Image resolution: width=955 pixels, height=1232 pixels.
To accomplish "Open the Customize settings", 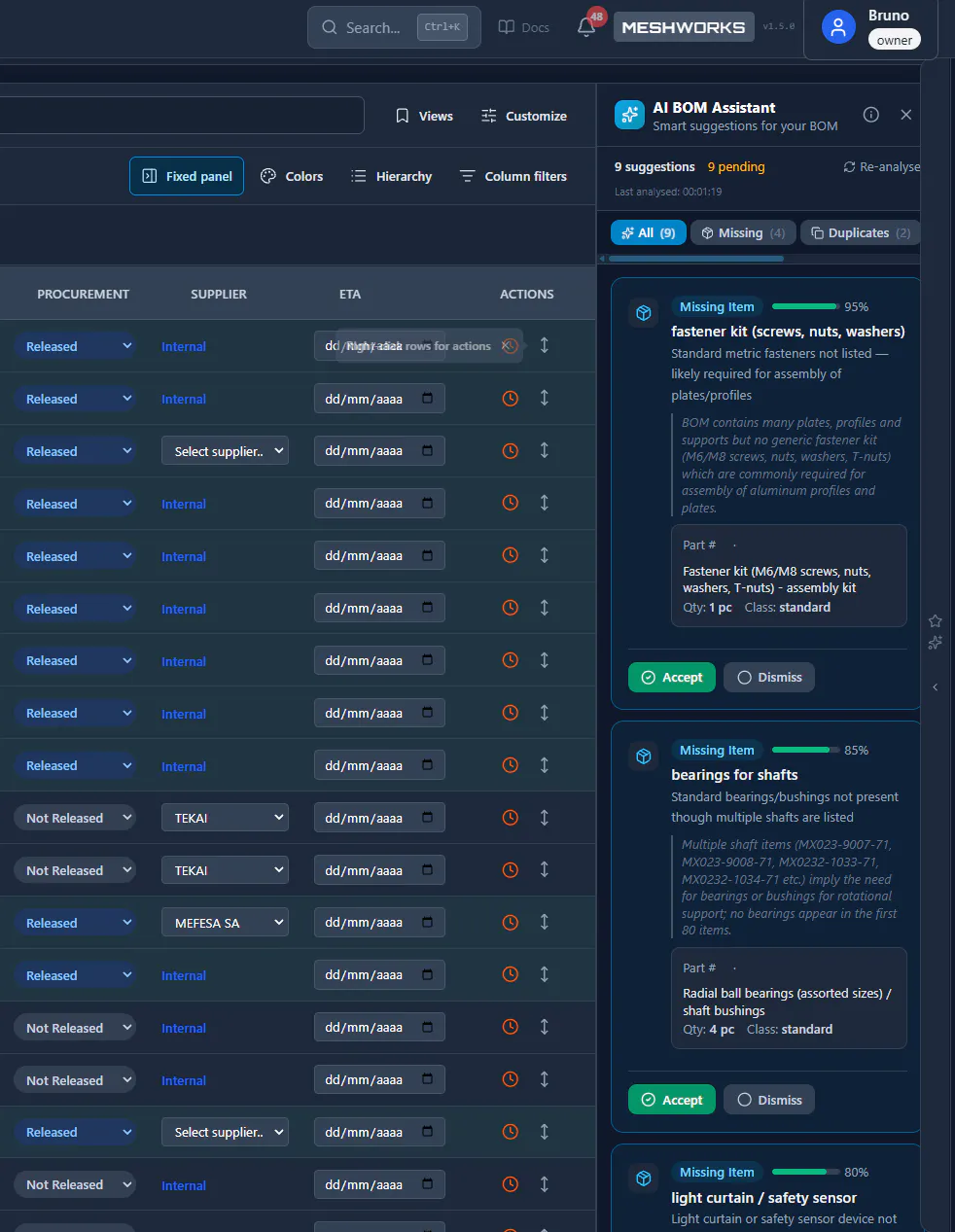I will click(x=523, y=116).
